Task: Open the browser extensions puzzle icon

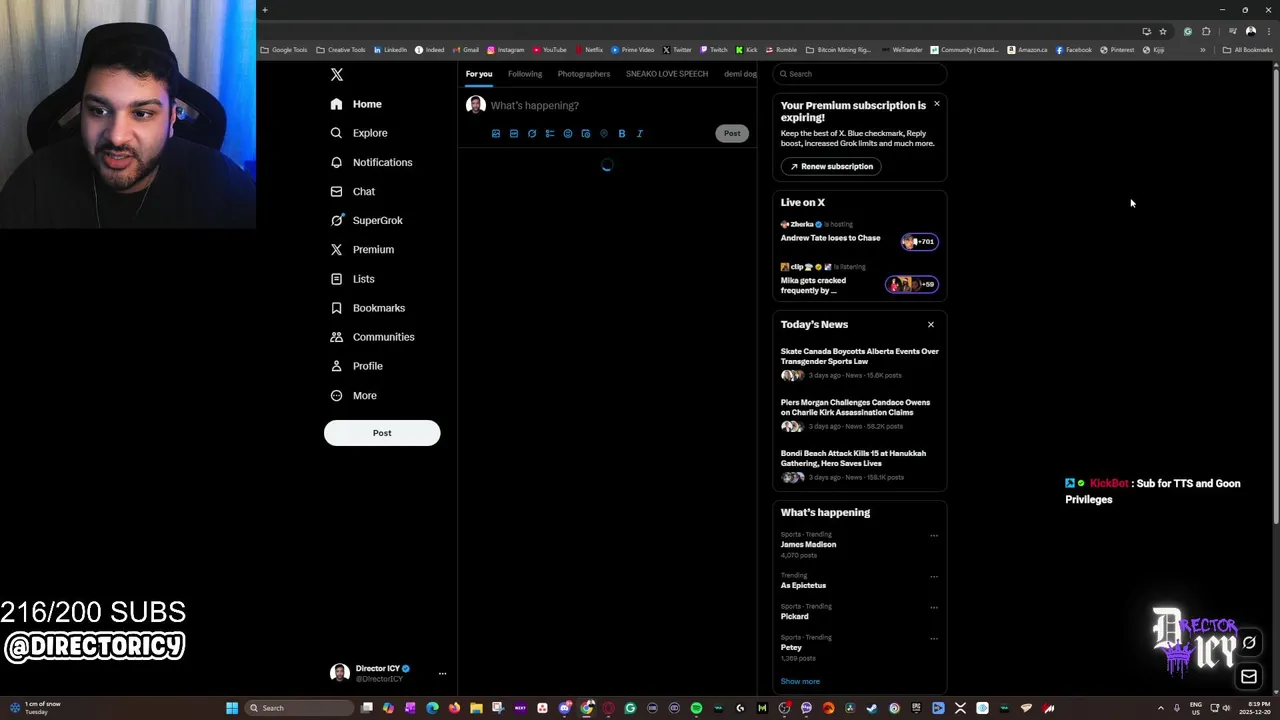Action: (1206, 31)
